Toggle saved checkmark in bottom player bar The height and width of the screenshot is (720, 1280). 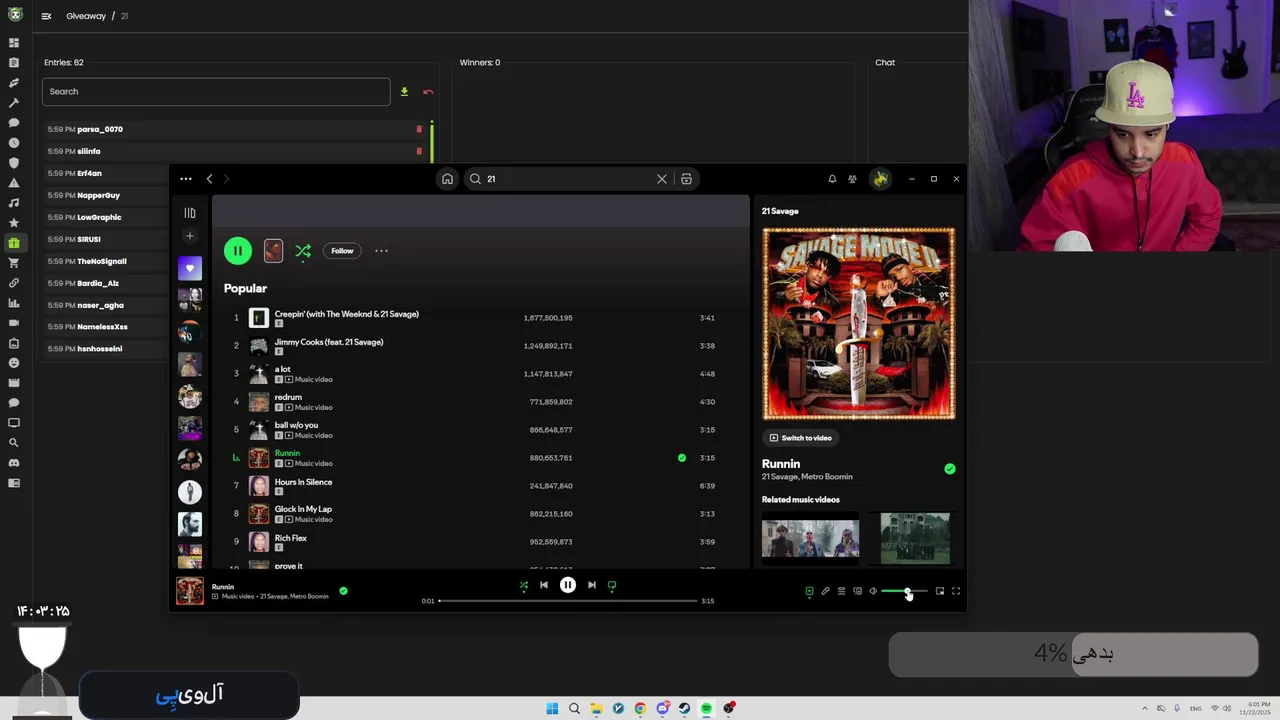click(x=343, y=591)
